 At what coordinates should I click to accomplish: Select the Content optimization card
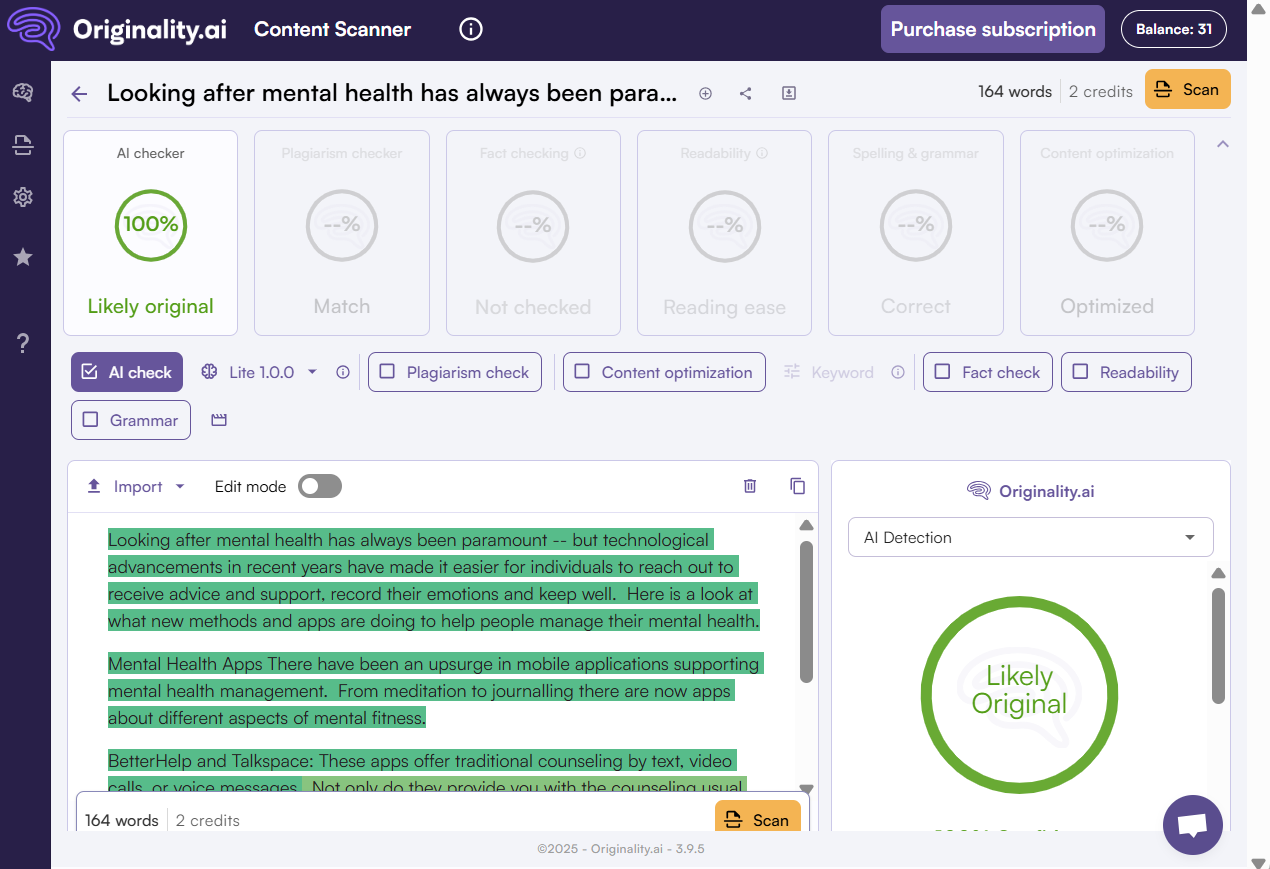point(1107,233)
